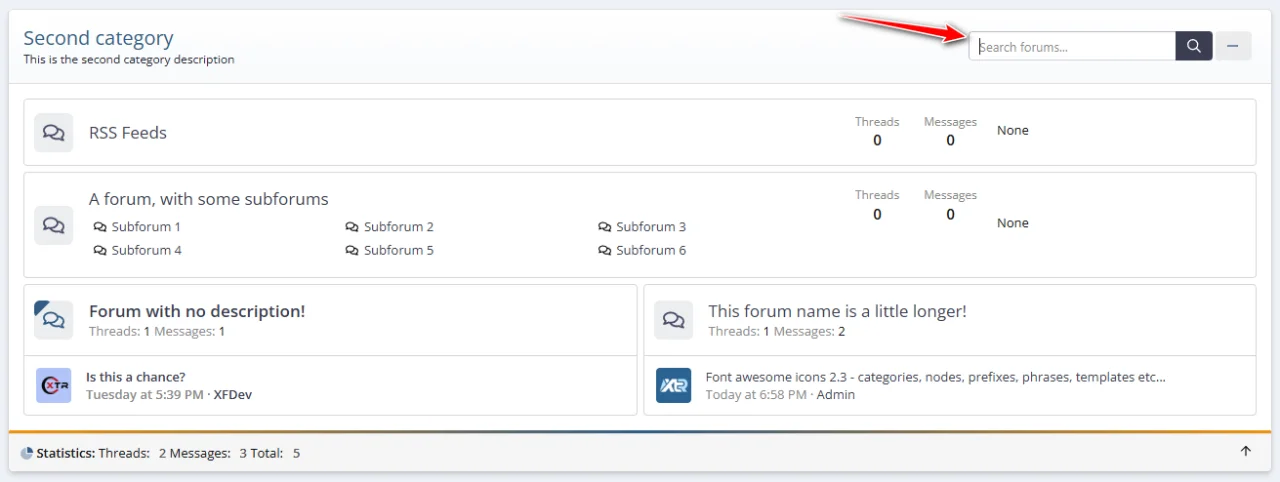Screen dimensions: 1280x482
Task: Click the Statistics pie chart icon
Action: click(27, 453)
